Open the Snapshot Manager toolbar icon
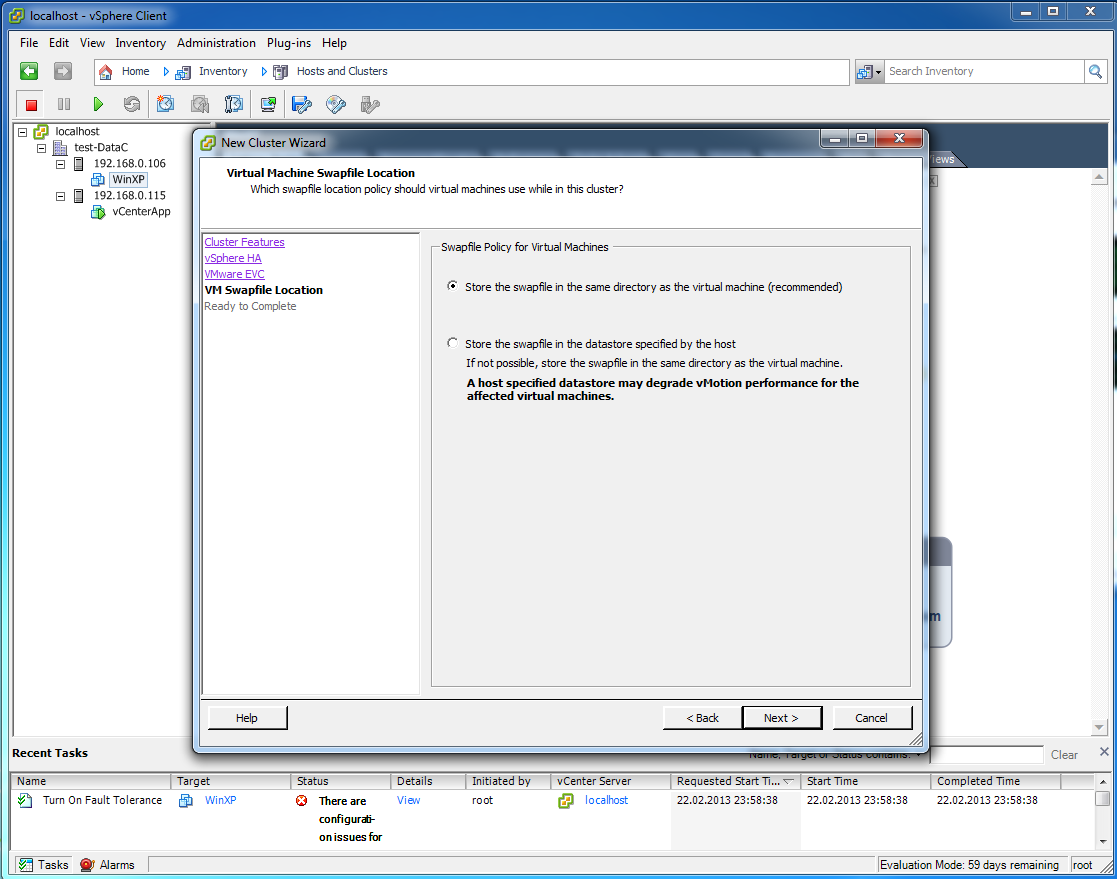1117x879 pixels. click(x=234, y=105)
